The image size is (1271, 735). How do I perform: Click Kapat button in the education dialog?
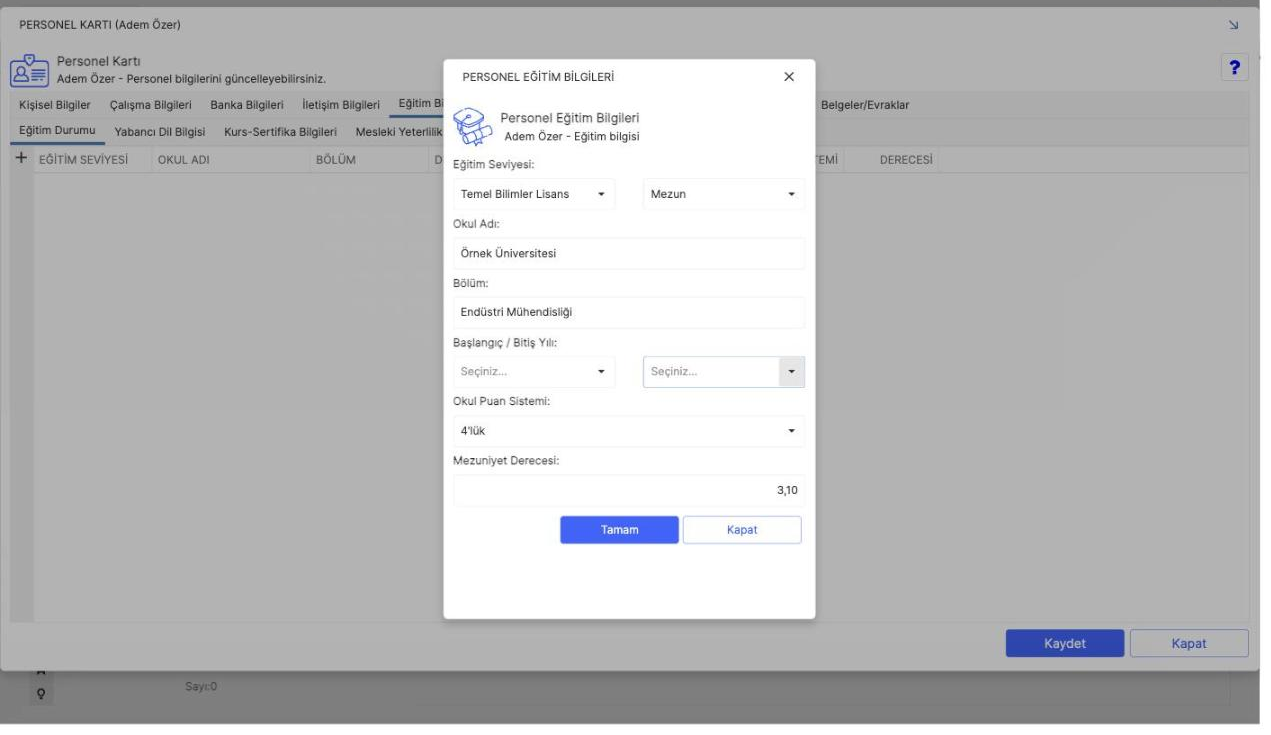[742, 530]
